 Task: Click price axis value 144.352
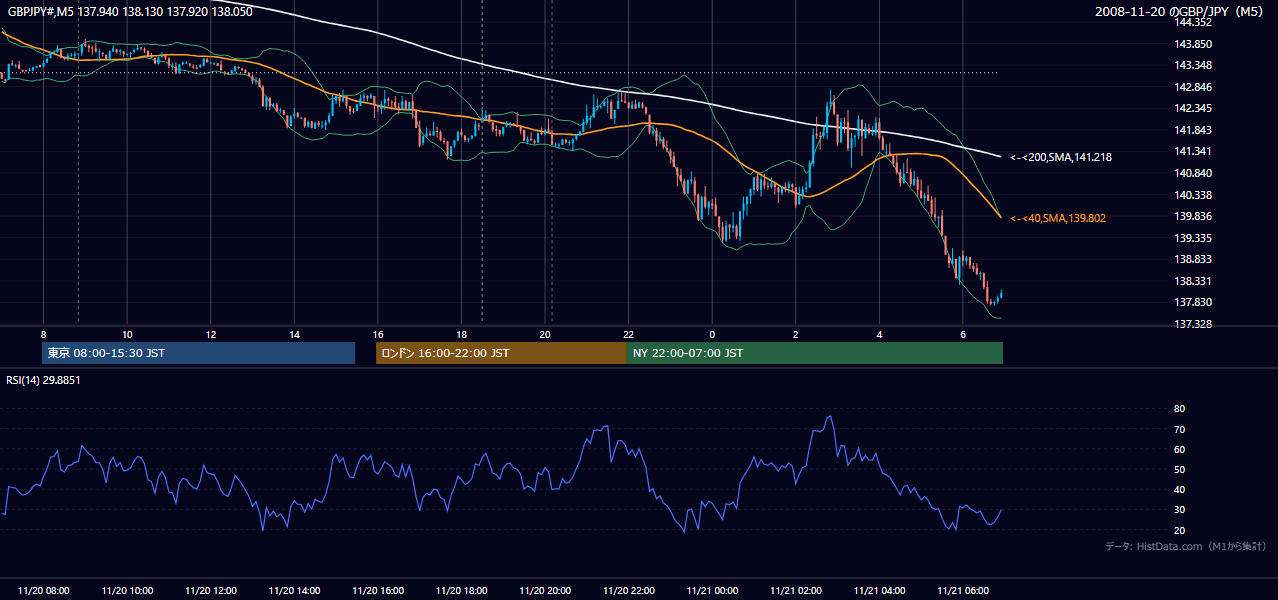(1193, 23)
